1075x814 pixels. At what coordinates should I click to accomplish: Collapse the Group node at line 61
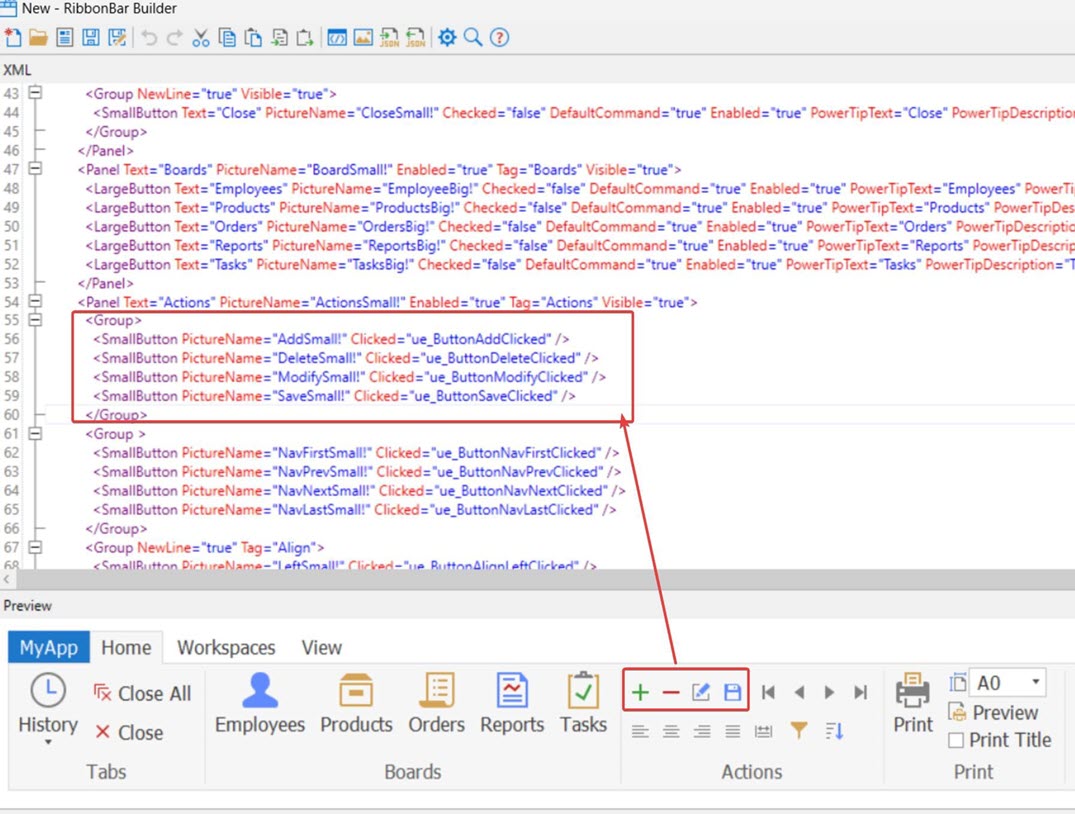click(x=36, y=434)
